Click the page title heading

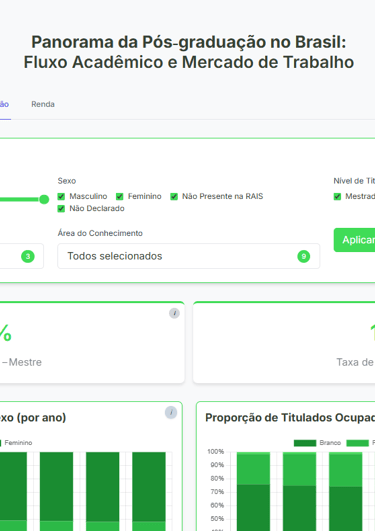189,52
